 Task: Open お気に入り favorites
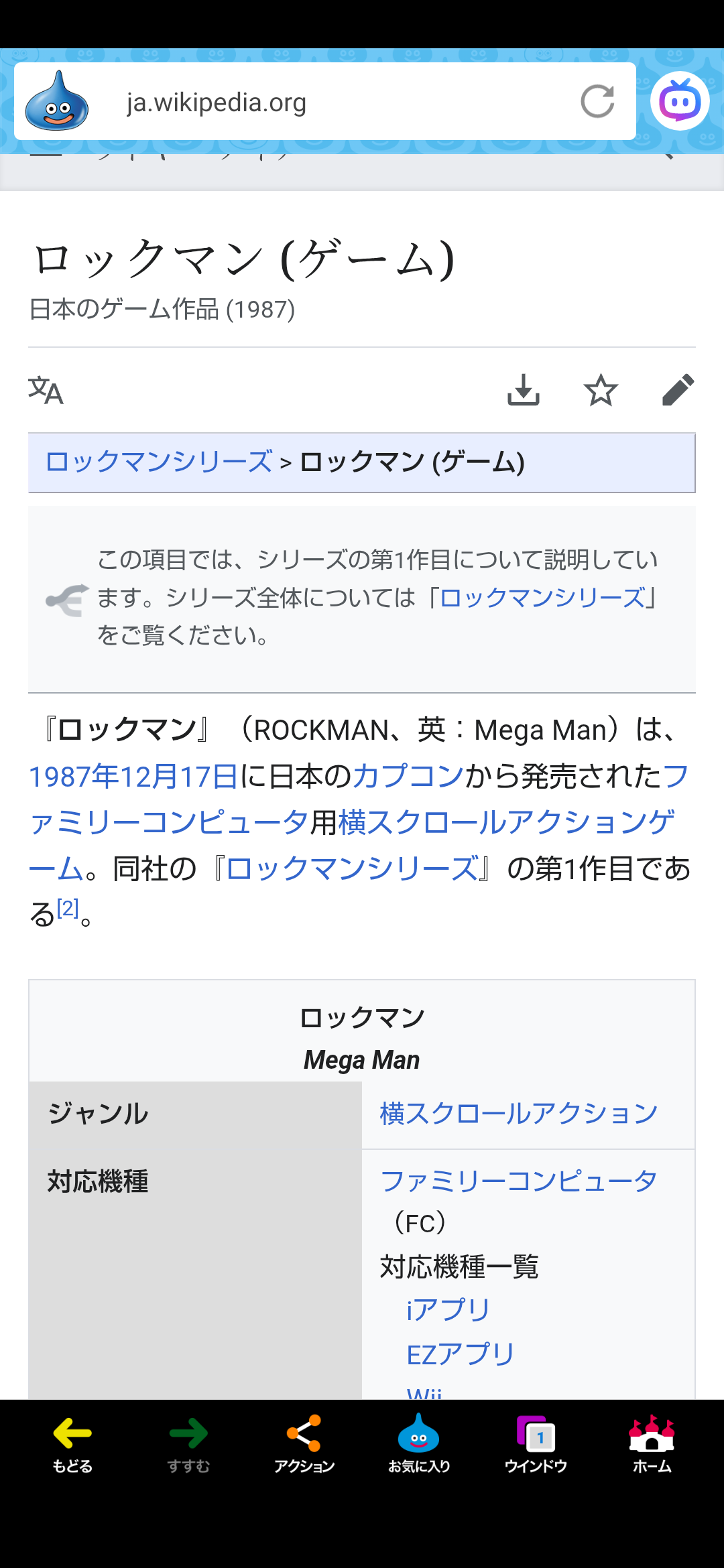(x=419, y=1444)
